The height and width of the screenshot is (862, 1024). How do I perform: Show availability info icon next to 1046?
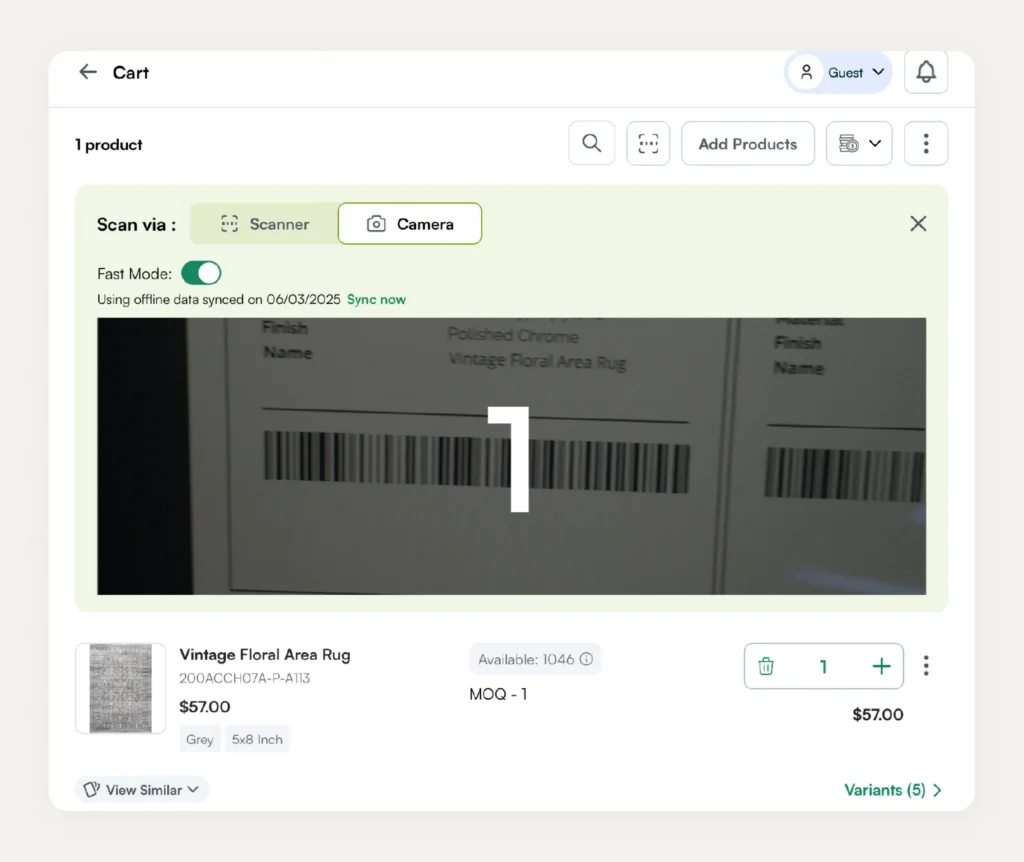[586, 659]
